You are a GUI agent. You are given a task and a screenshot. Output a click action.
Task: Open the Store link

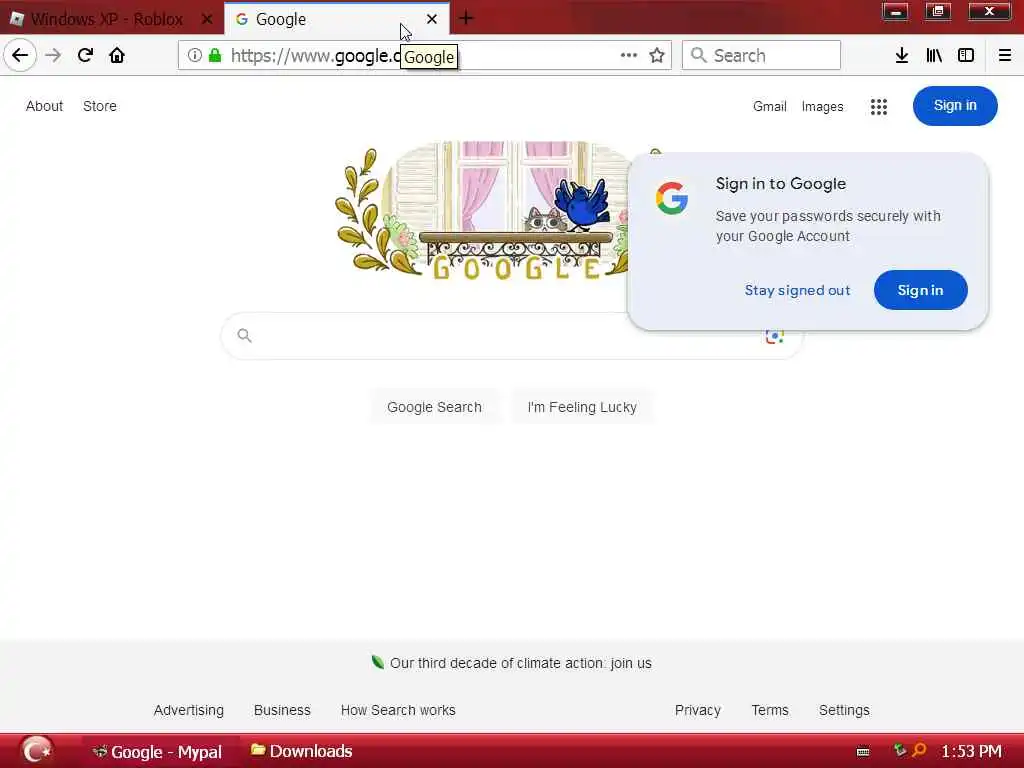tap(100, 106)
